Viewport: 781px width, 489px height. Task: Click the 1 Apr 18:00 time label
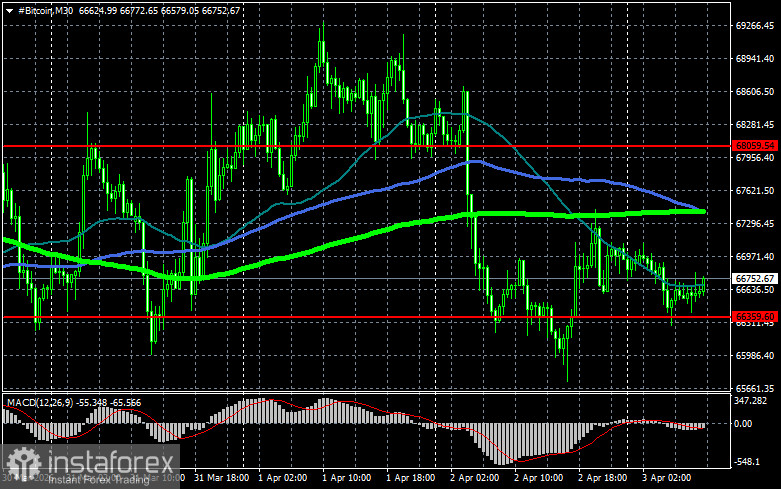point(410,478)
